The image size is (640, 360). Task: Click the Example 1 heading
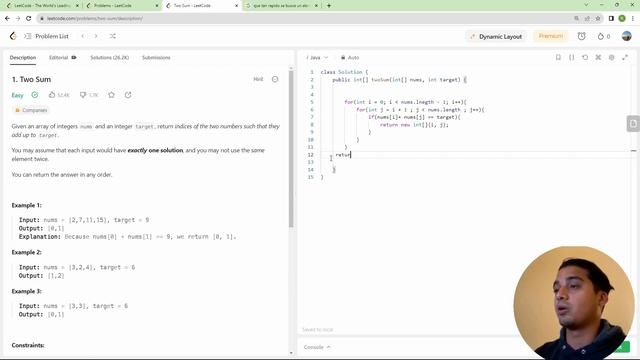click(x=27, y=205)
